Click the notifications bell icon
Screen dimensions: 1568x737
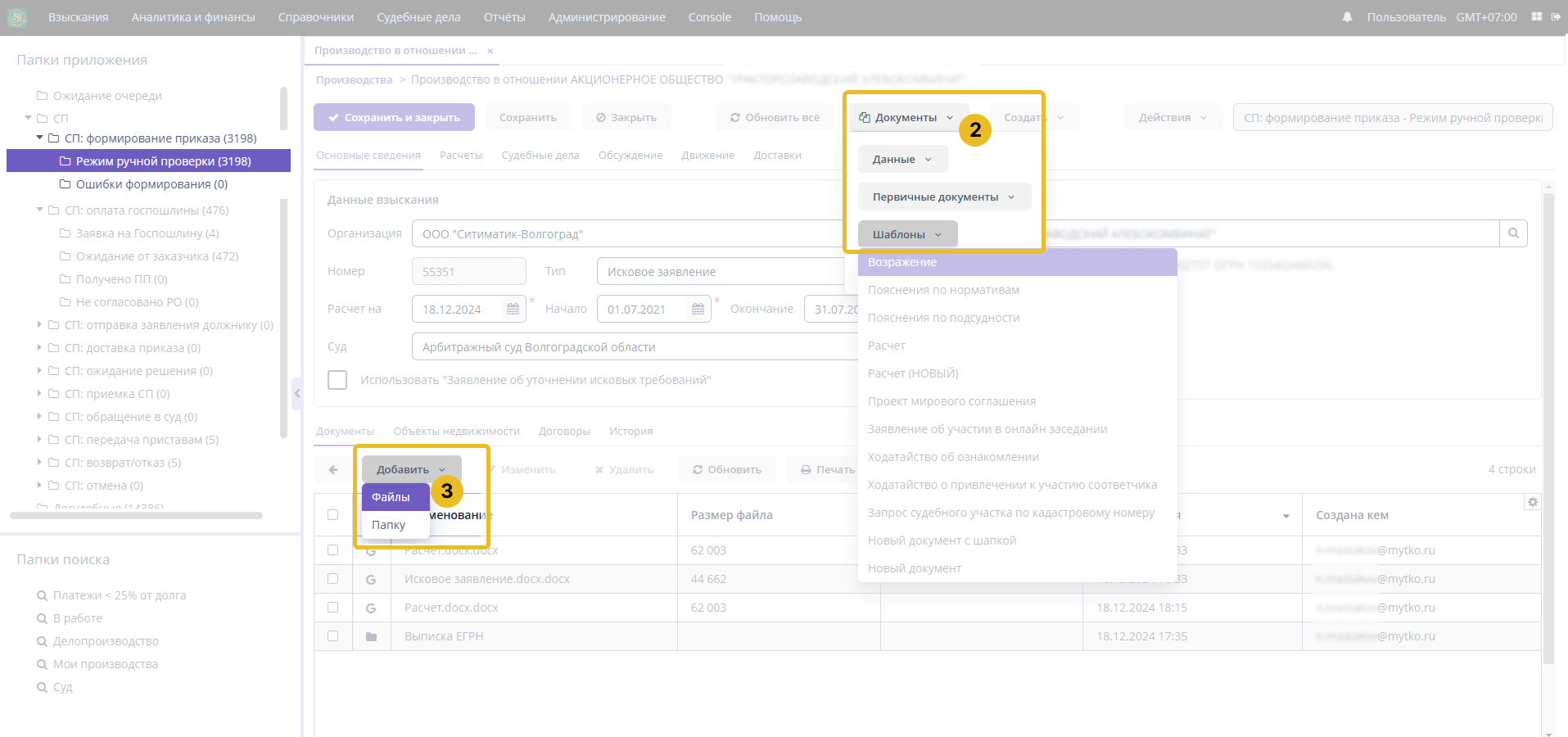pos(1347,17)
